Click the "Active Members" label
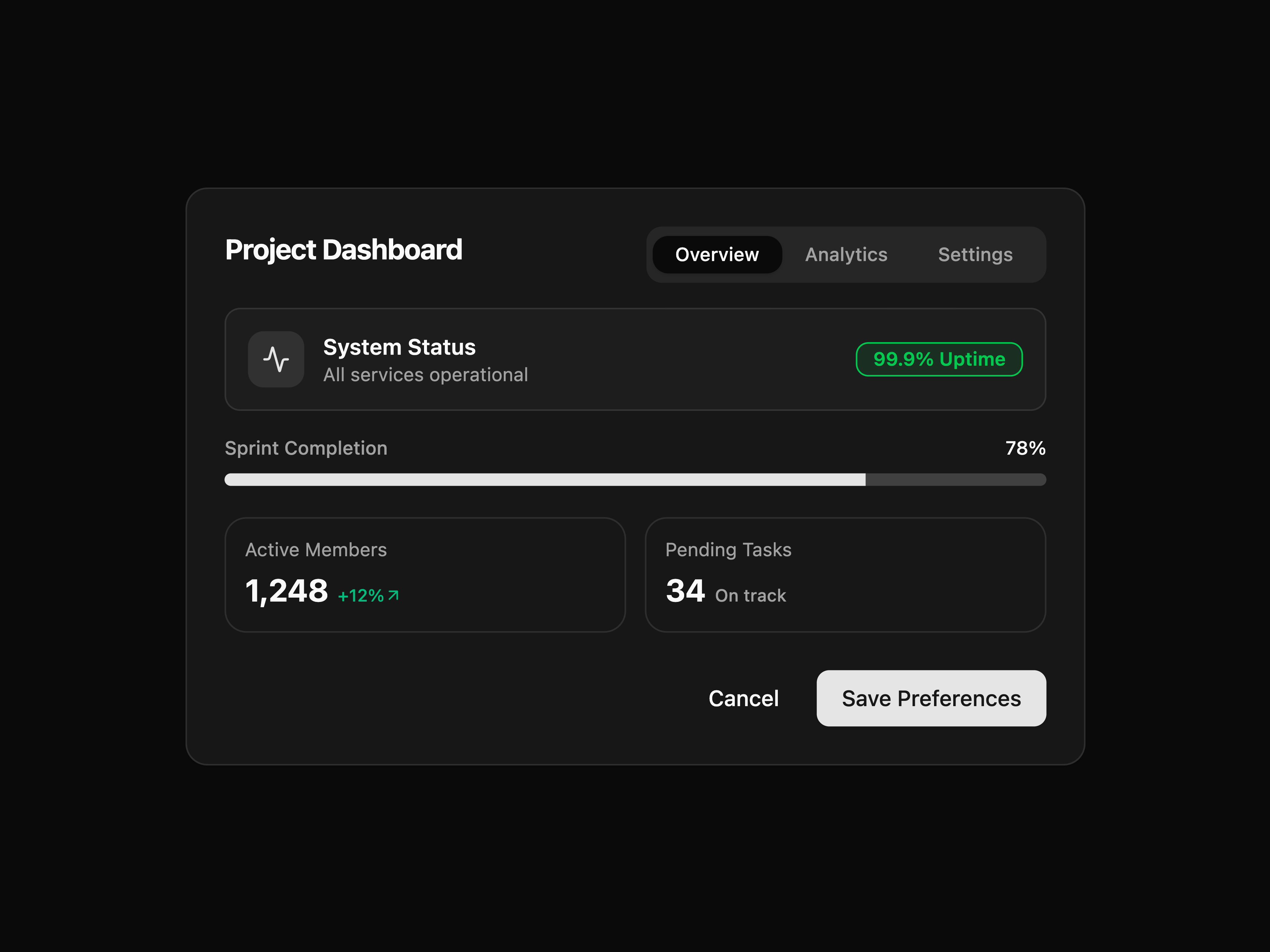 click(316, 550)
